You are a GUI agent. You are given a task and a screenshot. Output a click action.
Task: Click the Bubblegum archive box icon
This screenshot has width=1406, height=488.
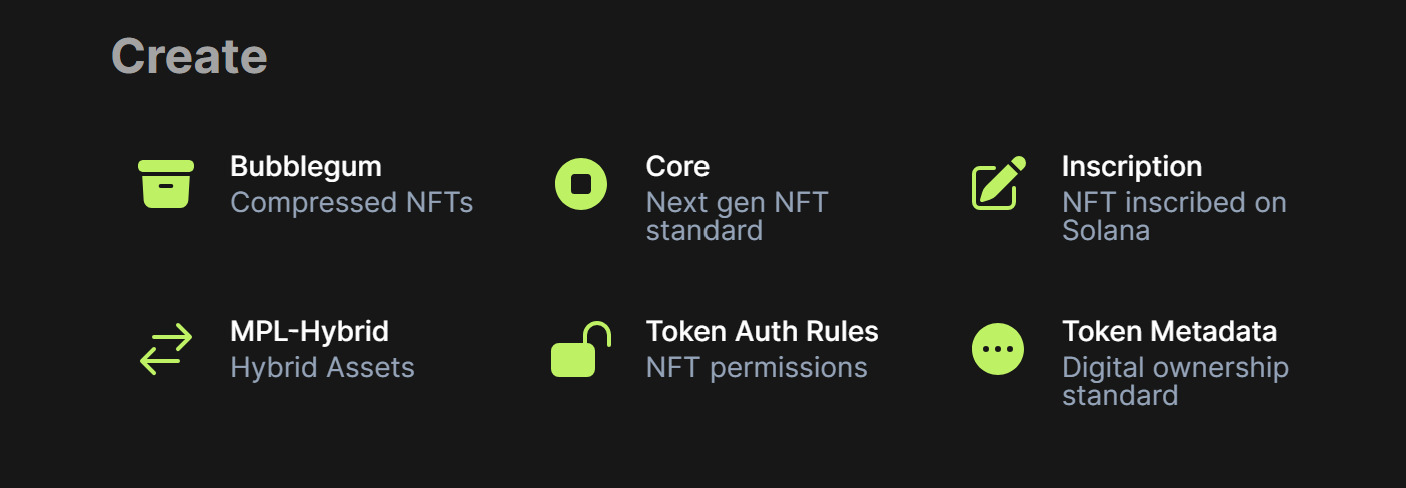[166, 184]
